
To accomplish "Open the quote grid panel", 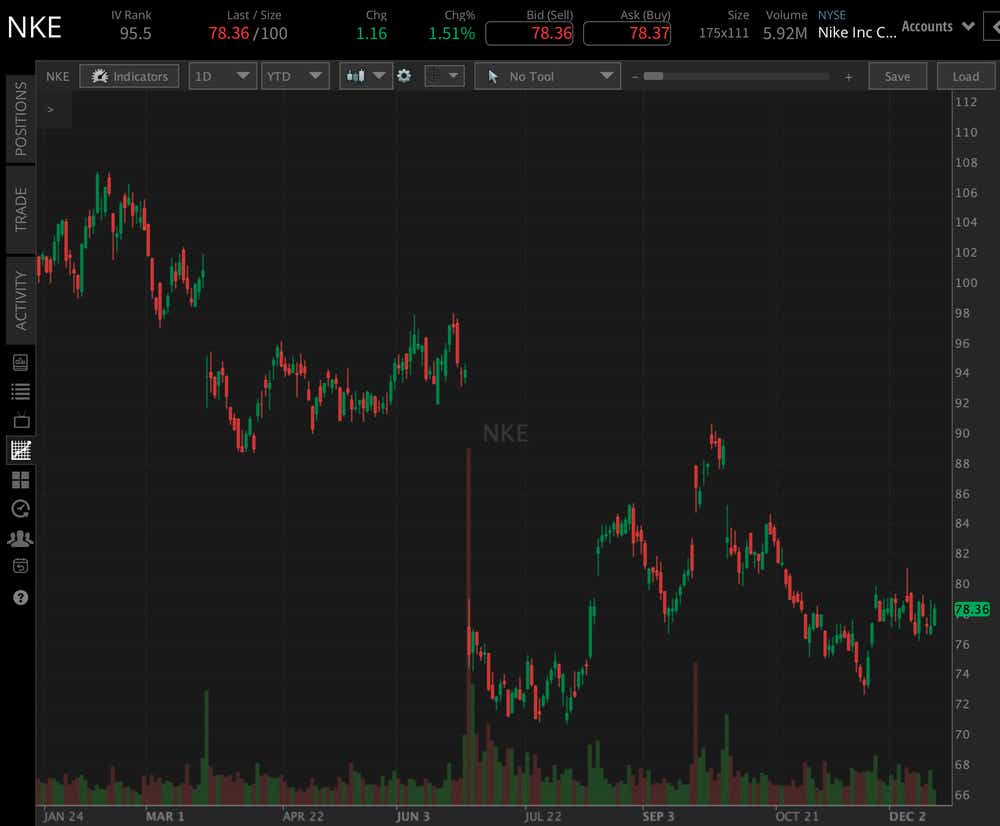I will 21,479.
